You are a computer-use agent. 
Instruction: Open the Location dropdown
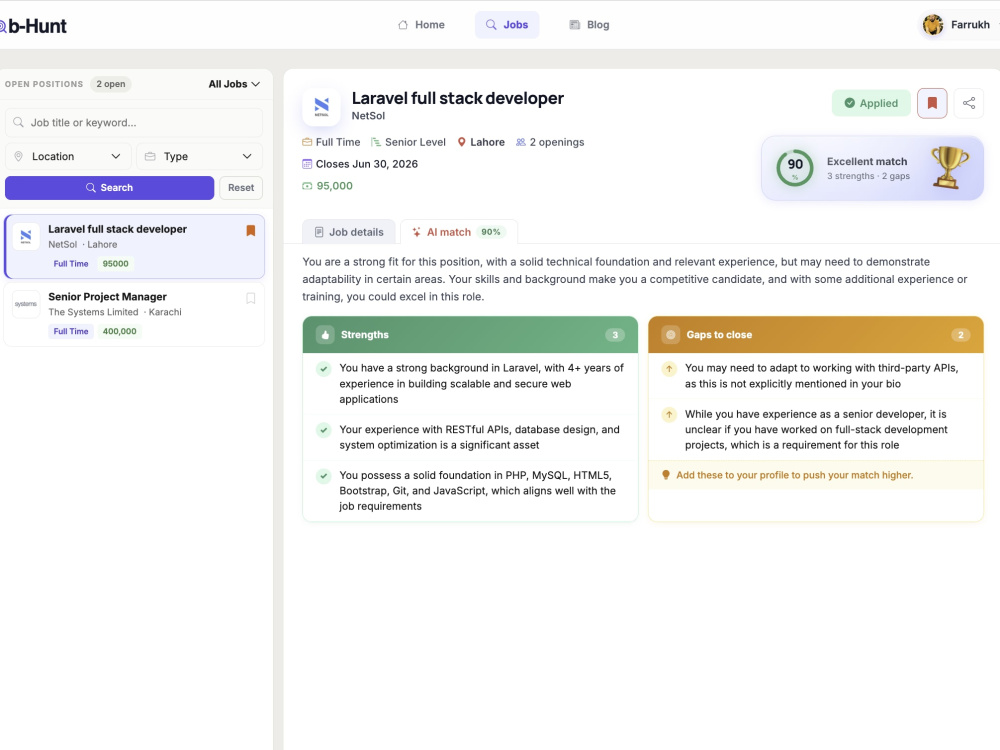pyautogui.click(x=68, y=156)
